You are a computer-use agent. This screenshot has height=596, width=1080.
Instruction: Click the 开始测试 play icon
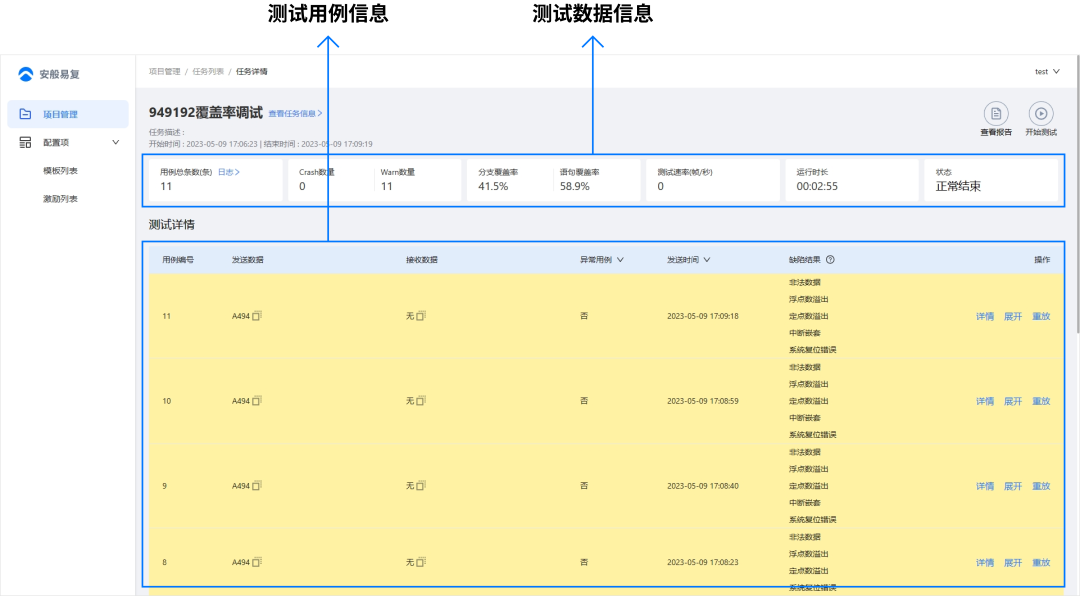[1041, 113]
